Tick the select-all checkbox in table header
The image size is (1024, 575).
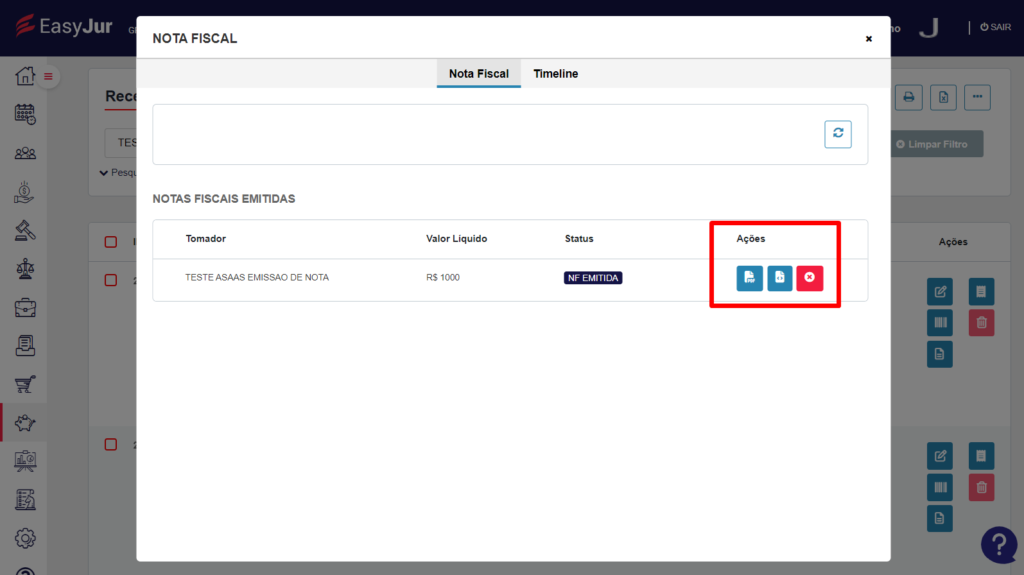coord(111,242)
